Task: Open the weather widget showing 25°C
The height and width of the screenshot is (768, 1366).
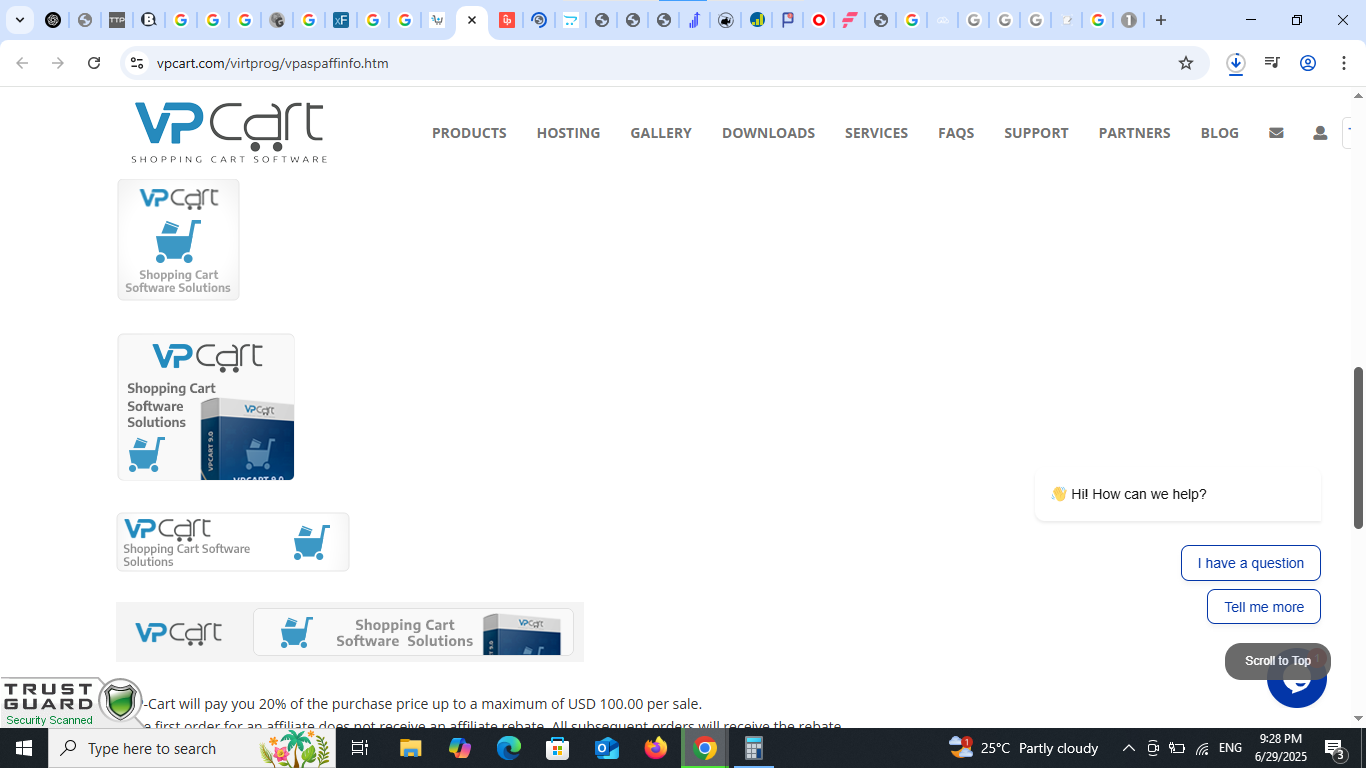Action: 1023,748
